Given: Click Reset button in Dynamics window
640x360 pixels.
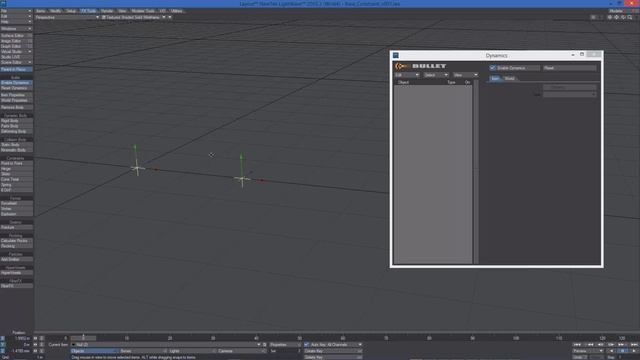Looking at the screenshot, I should tap(569, 68).
